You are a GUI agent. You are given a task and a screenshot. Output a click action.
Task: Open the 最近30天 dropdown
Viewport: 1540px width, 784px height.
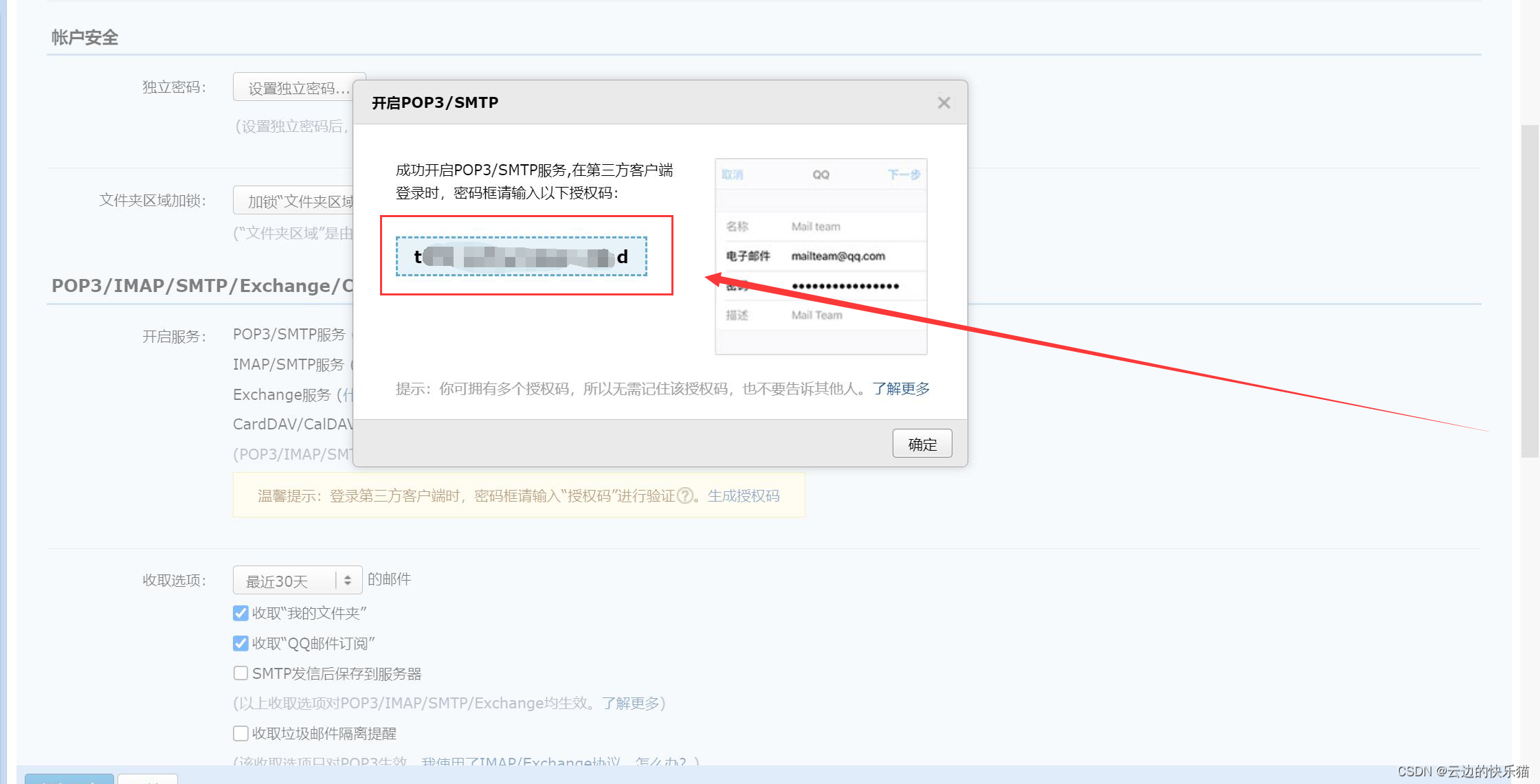285,581
